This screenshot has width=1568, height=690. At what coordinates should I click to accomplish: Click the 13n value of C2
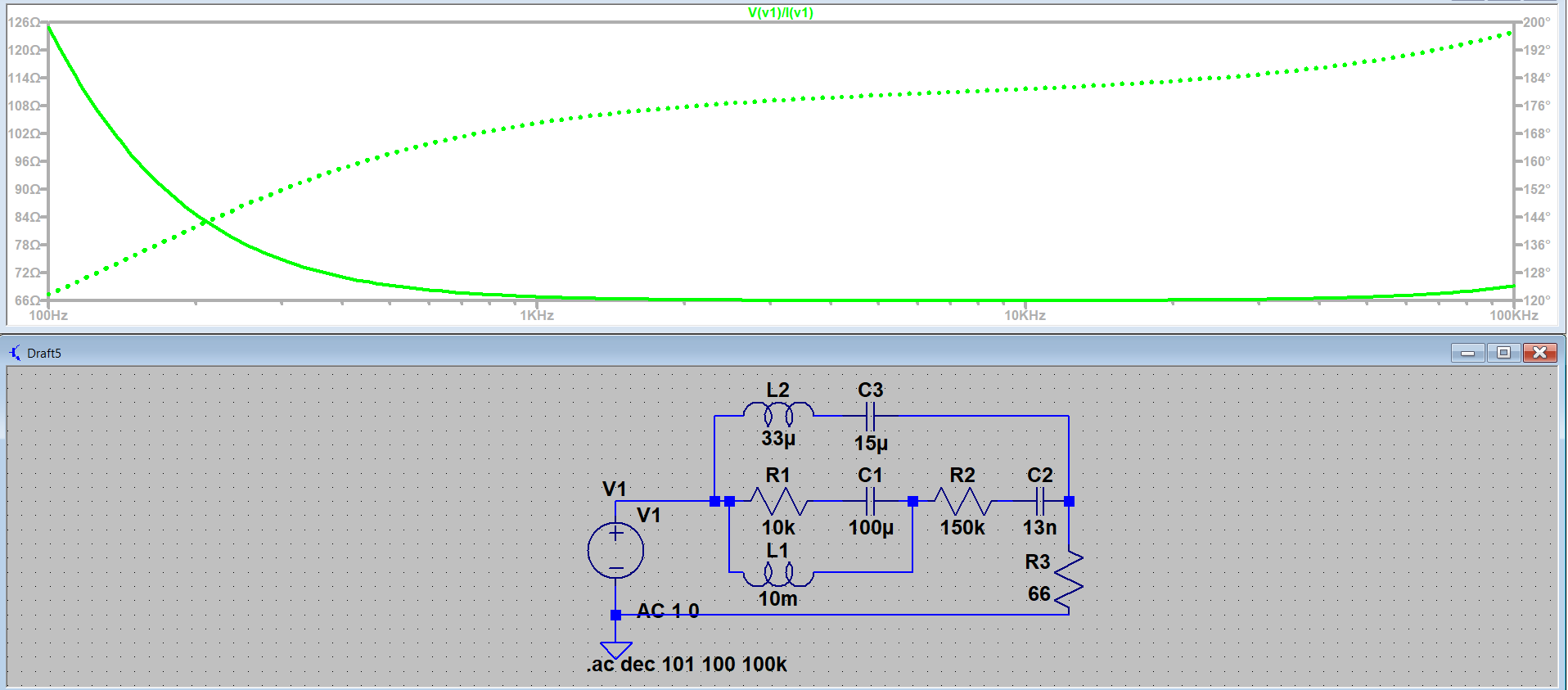1040,528
